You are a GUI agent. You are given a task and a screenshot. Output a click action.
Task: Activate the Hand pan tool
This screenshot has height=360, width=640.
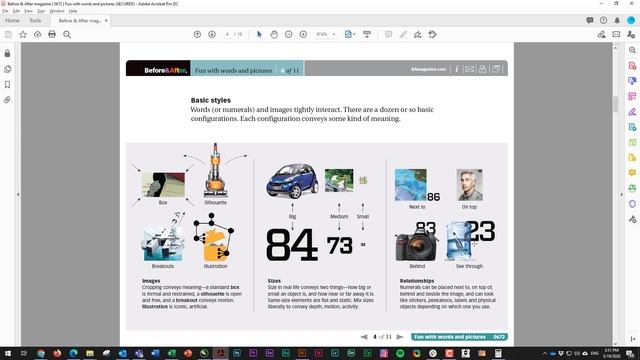[274, 35]
